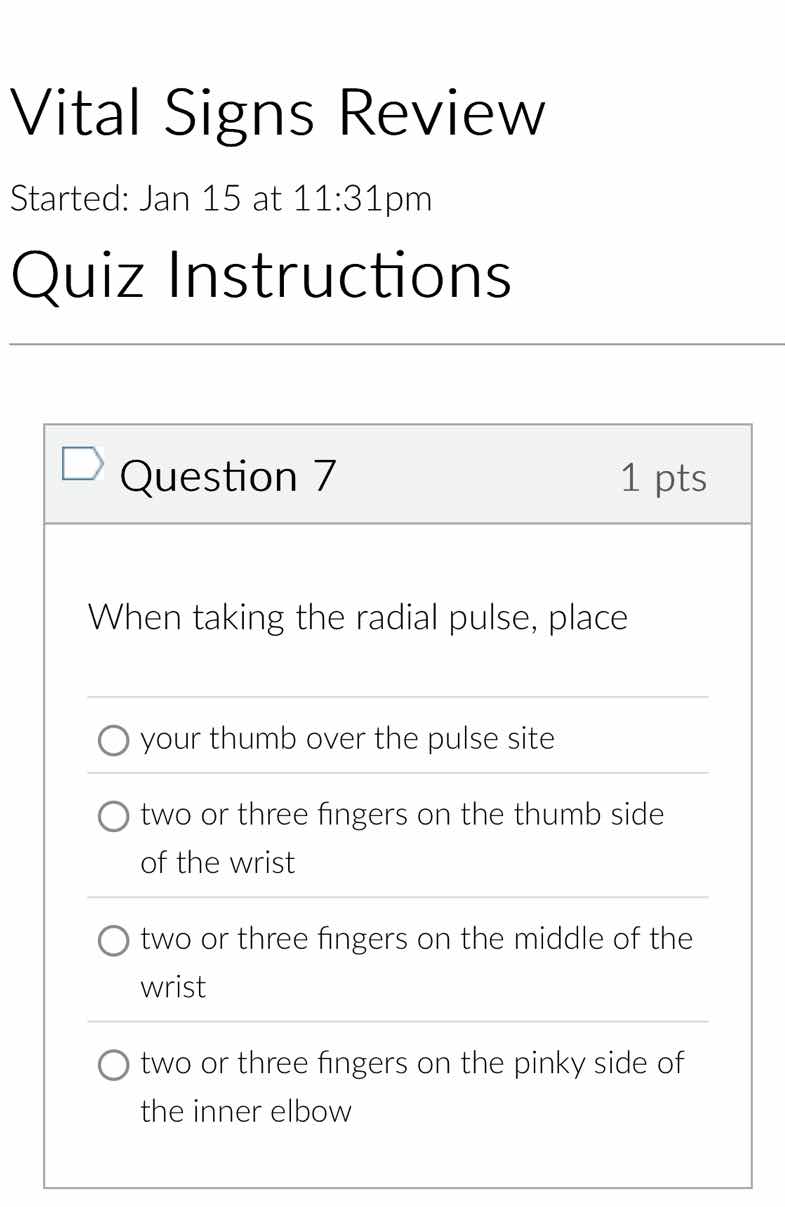The height and width of the screenshot is (1207, 785).
Task: Click the 'Started: Jan 15 at 11:31pm' timestamp
Action: (221, 198)
